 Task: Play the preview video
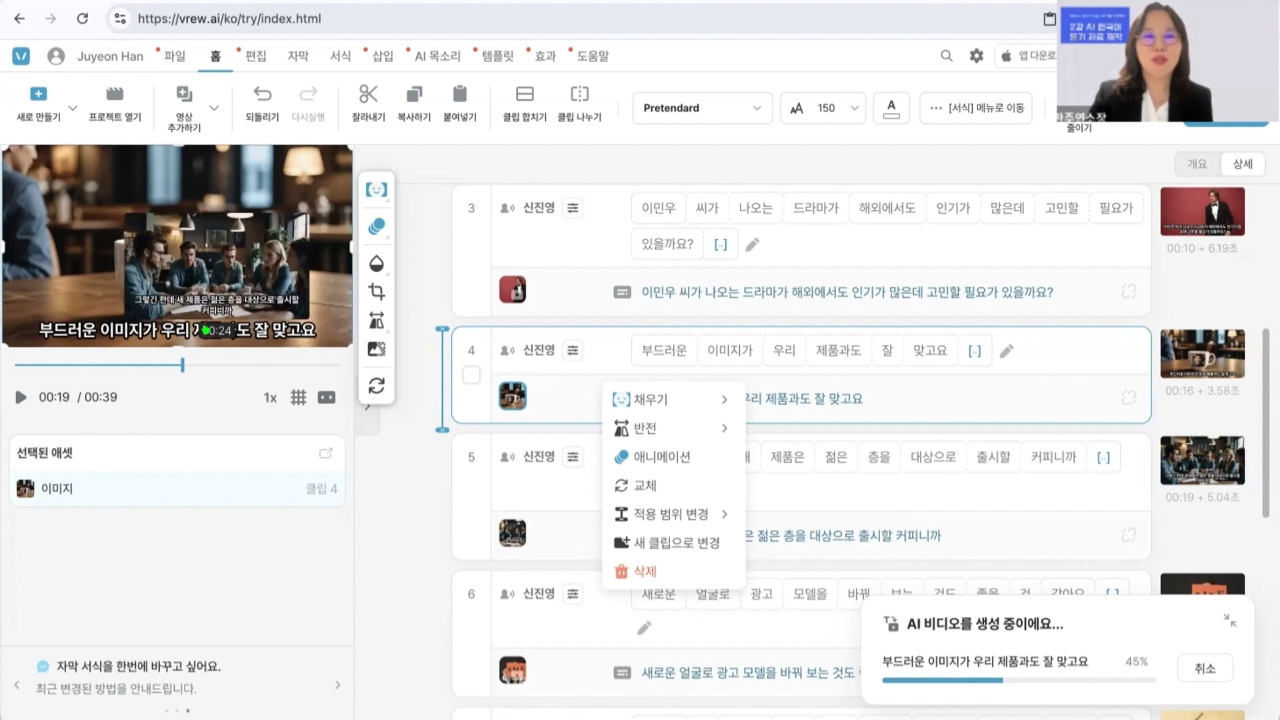[21, 397]
